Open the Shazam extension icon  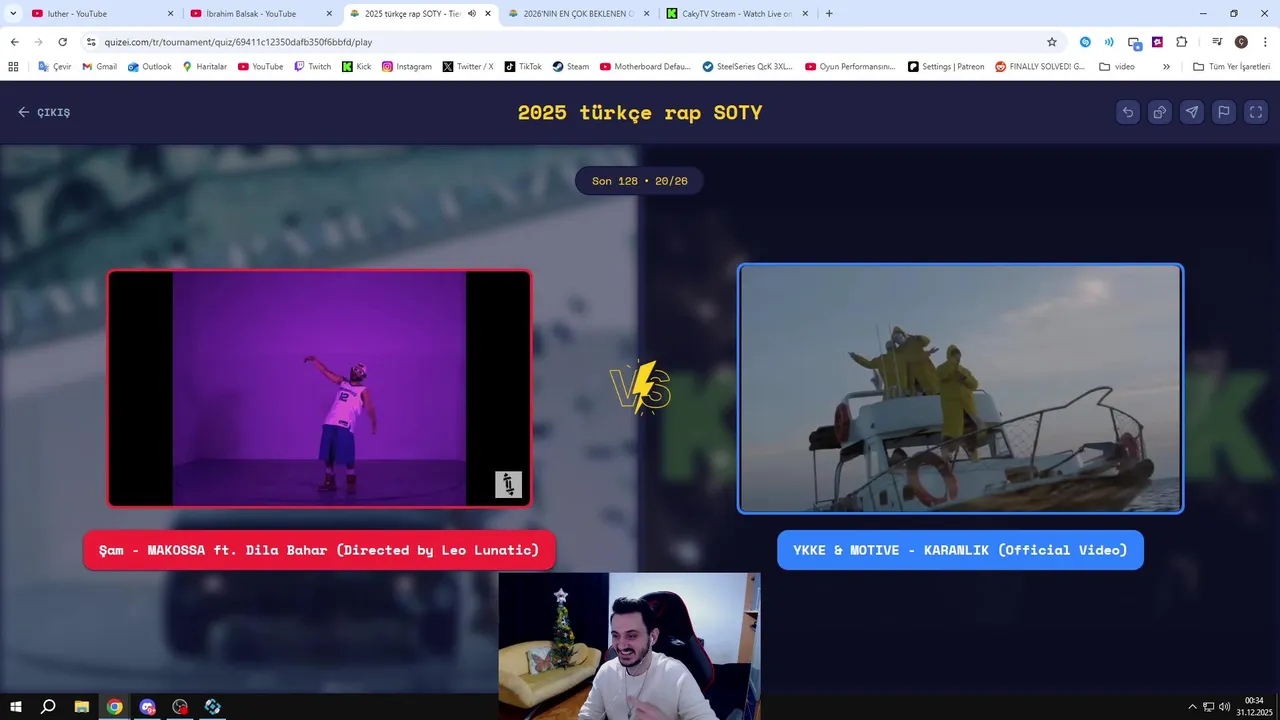(1085, 42)
